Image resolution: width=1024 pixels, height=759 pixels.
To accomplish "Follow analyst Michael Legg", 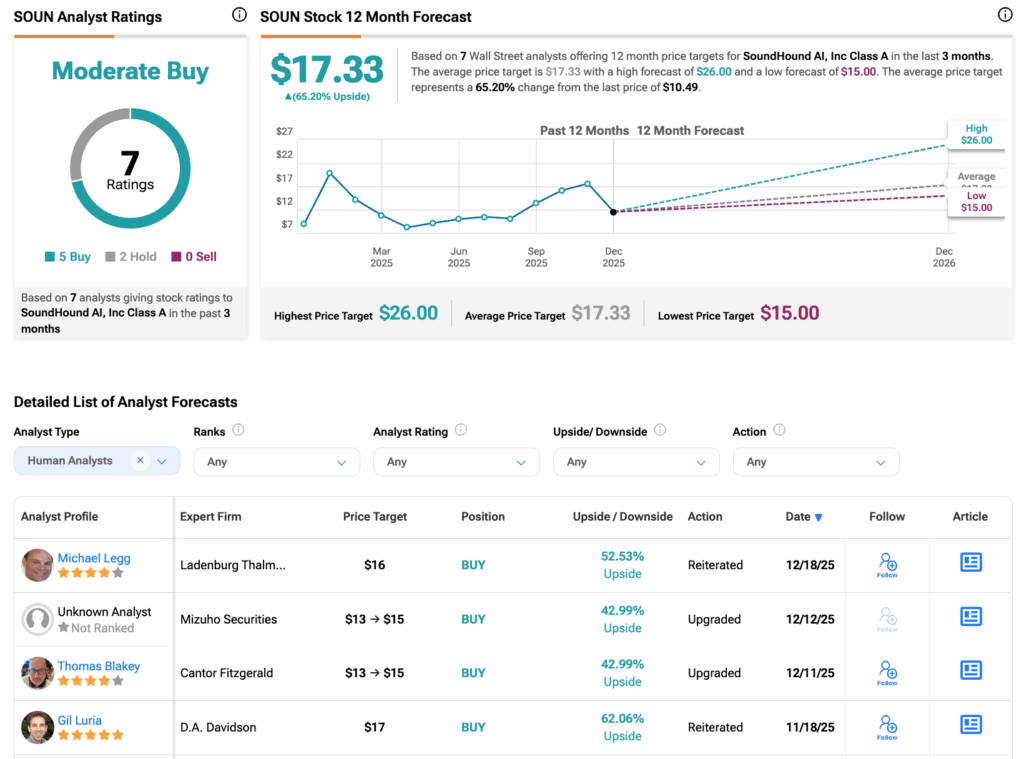I will [x=887, y=565].
